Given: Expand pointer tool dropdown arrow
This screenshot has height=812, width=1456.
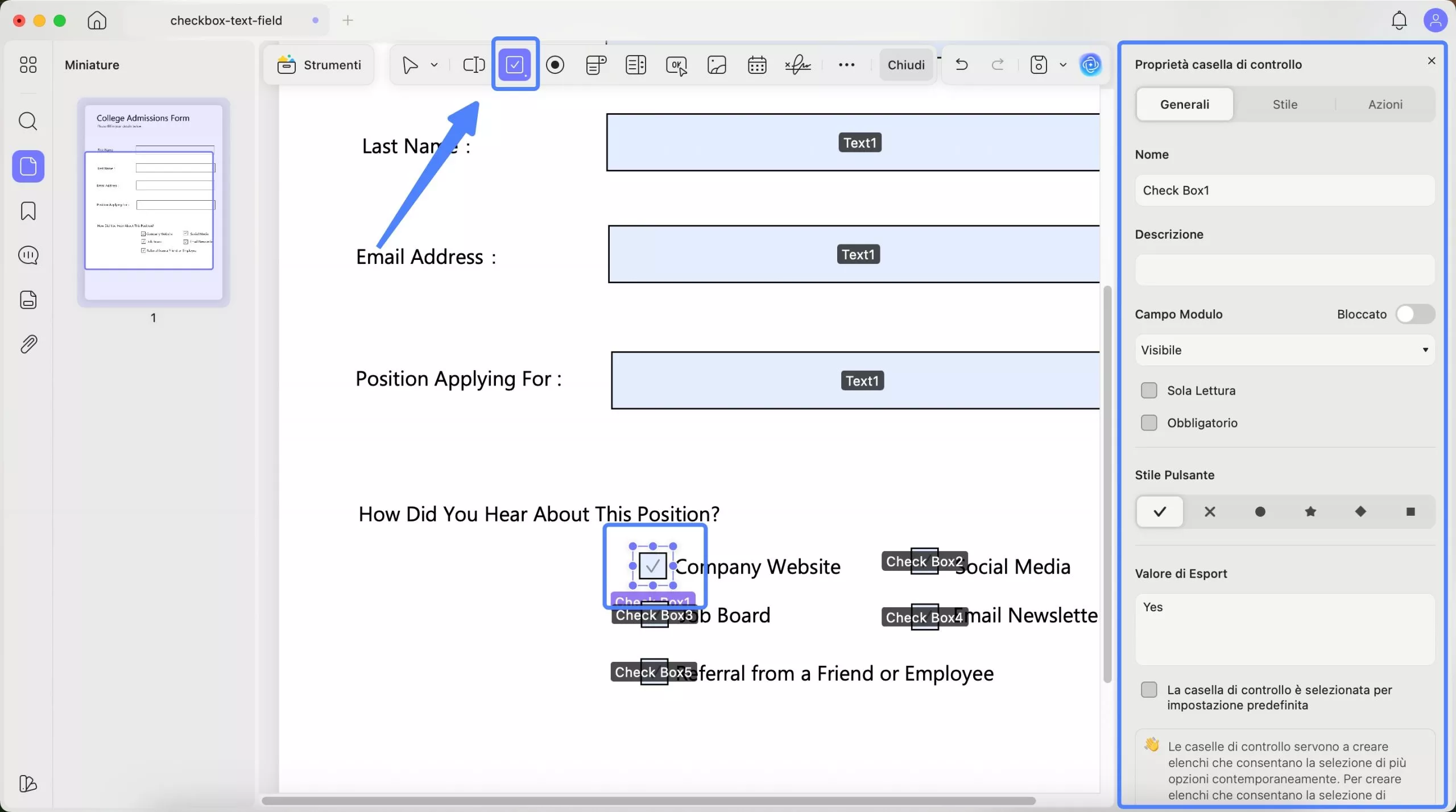Looking at the screenshot, I should point(435,65).
